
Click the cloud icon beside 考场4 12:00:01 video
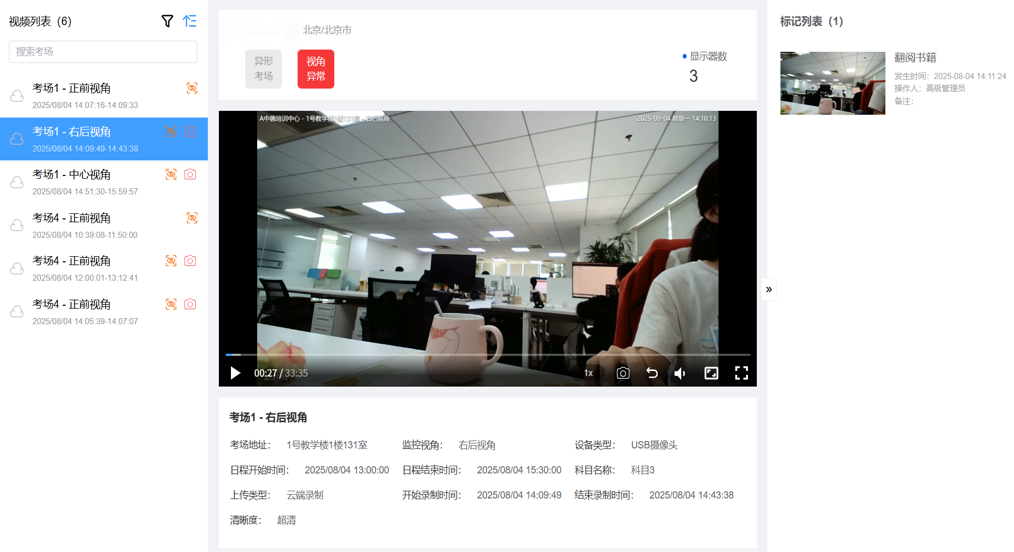[17, 269]
